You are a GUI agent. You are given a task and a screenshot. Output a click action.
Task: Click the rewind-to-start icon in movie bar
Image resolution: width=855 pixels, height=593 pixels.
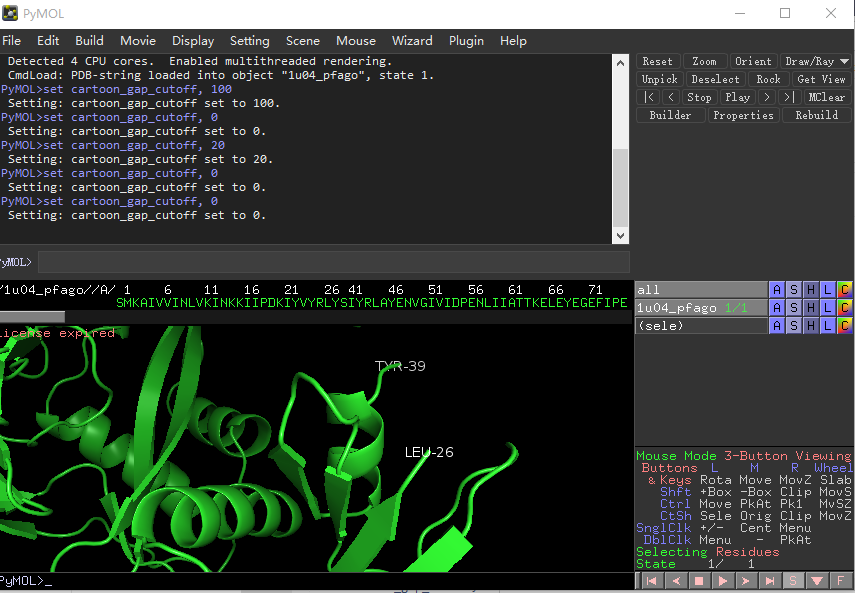tap(650, 580)
